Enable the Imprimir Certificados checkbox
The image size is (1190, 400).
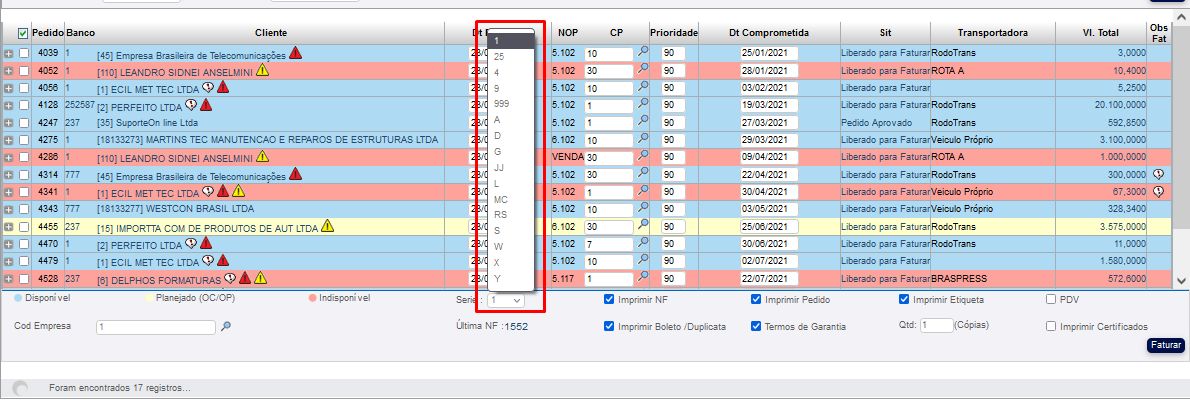[x=1051, y=326]
